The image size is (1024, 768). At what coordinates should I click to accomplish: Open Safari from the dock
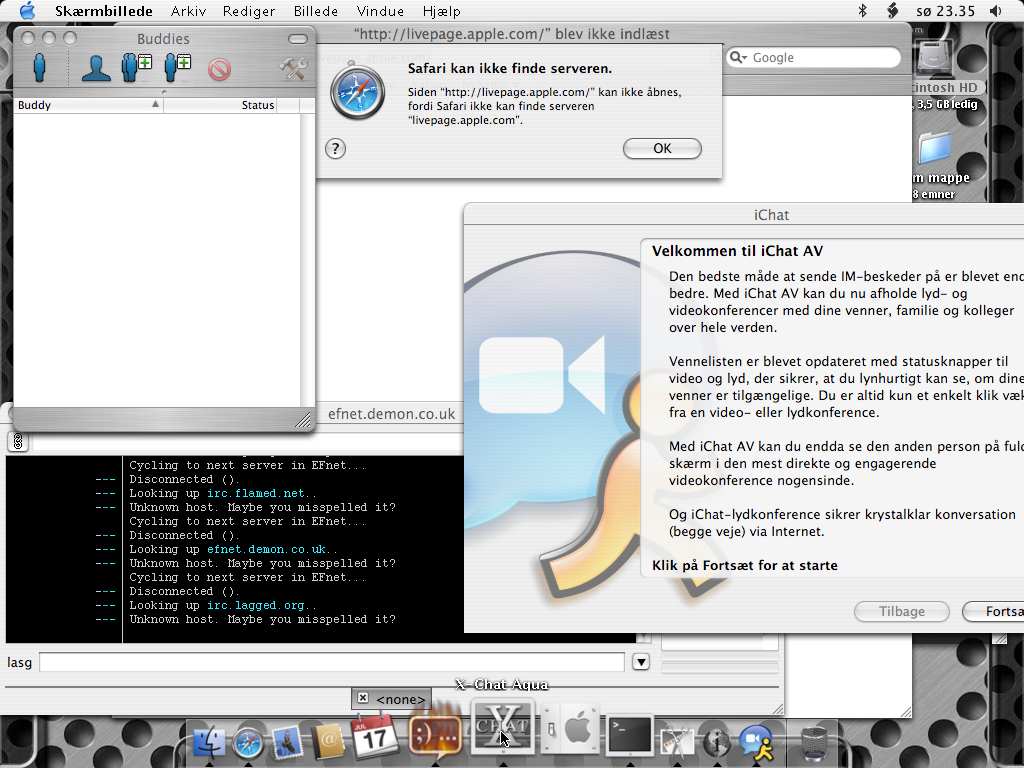coord(248,741)
